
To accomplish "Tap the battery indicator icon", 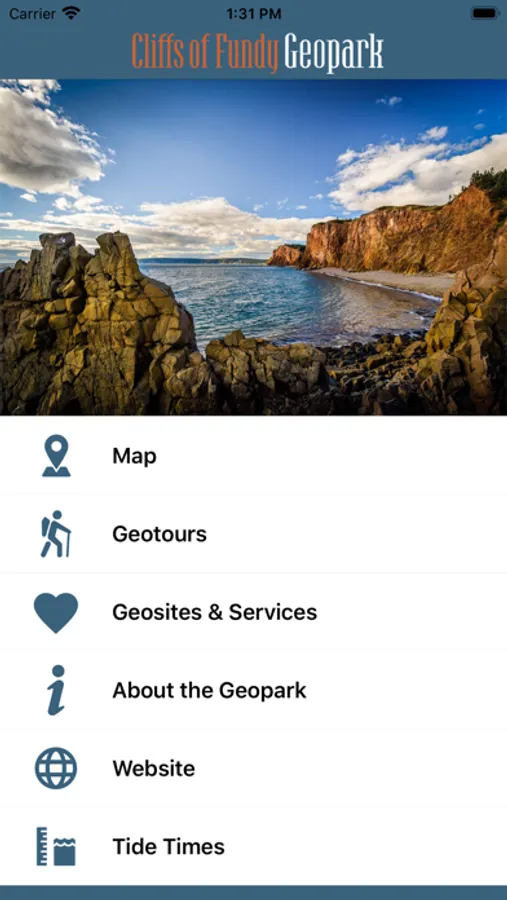I will [x=485, y=13].
